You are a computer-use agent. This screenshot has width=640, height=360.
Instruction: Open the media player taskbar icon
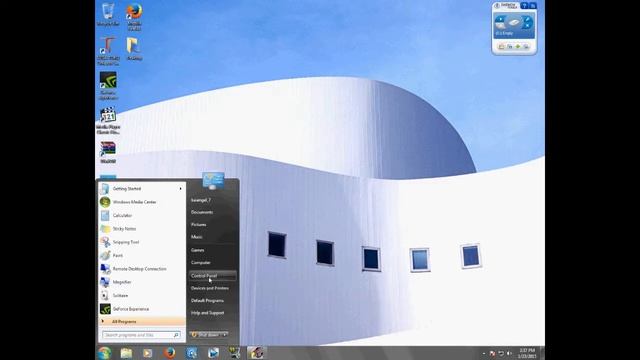coord(147,353)
